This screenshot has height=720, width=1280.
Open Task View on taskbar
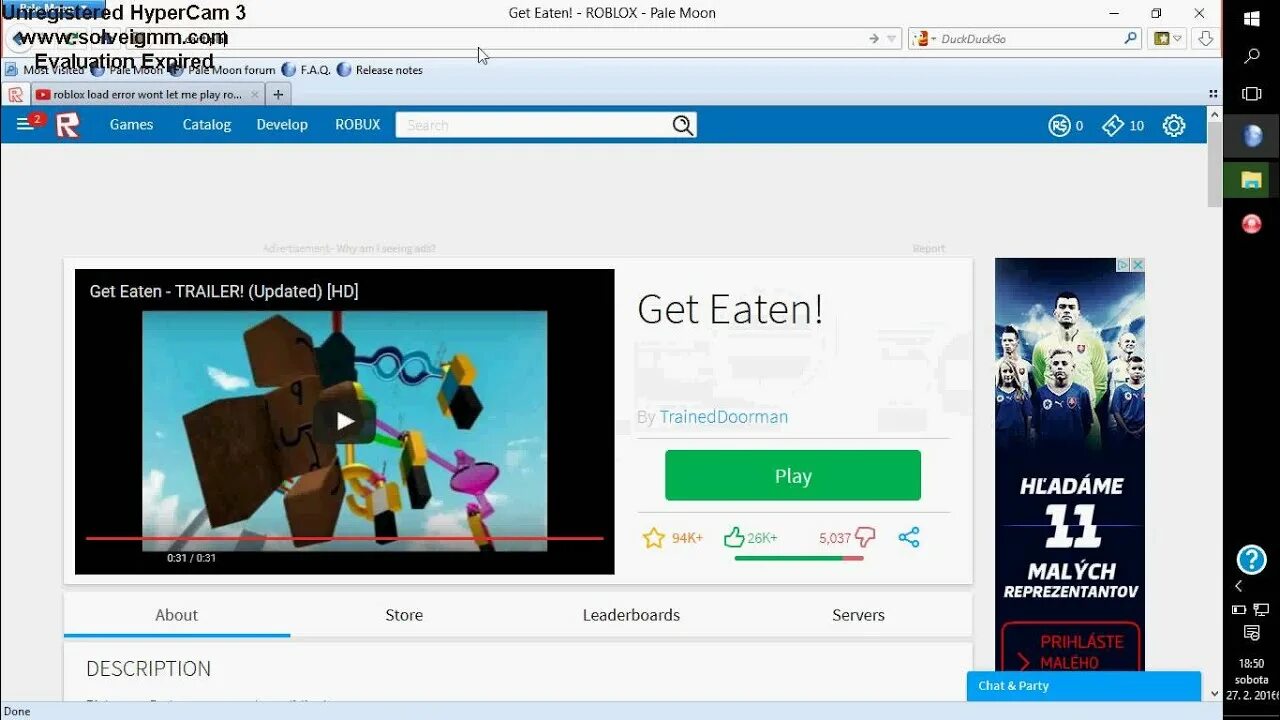(1251, 94)
